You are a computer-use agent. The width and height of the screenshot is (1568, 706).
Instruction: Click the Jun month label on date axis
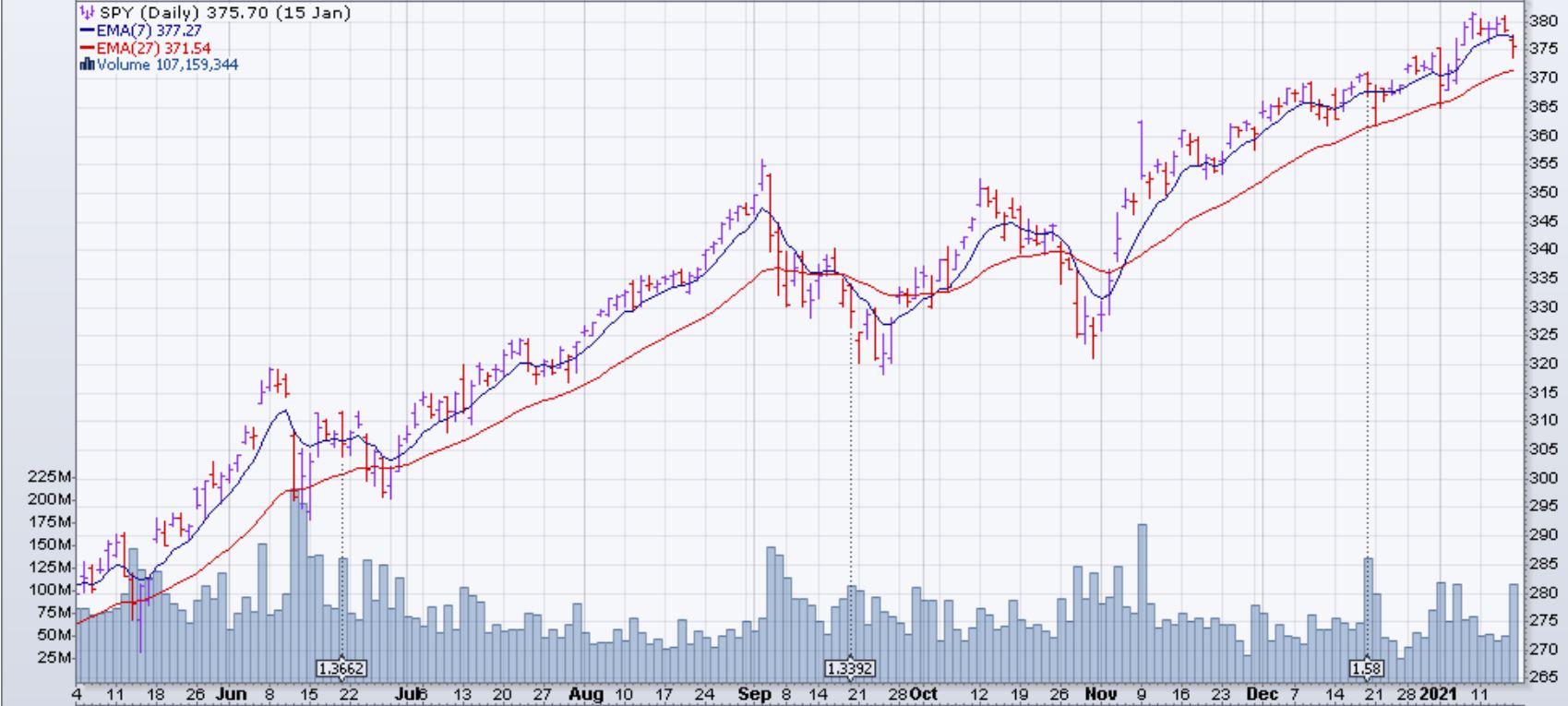pyautogui.click(x=230, y=694)
